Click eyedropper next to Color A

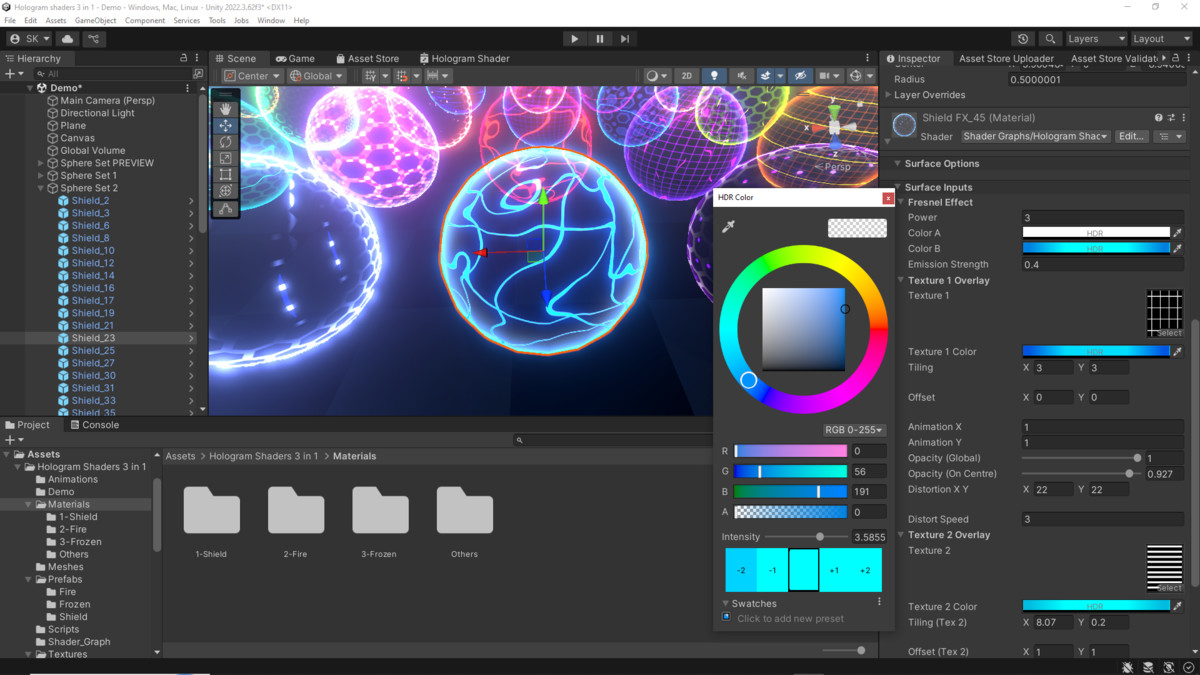[x=1178, y=233]
